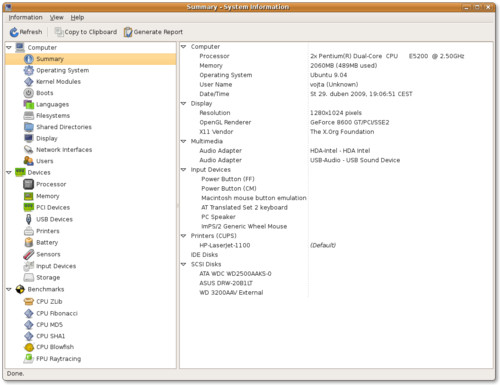The width and height of the screenshot is (500, 385).
Task: Click the Copy to Clipboard icon
Action: pyautogui.click(x=59, y=32)
